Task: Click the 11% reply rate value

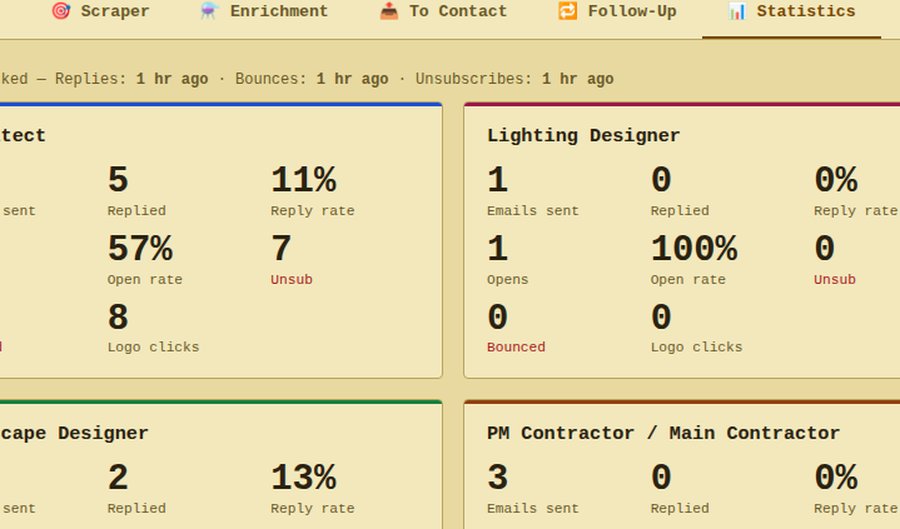Action: point(304,180)
